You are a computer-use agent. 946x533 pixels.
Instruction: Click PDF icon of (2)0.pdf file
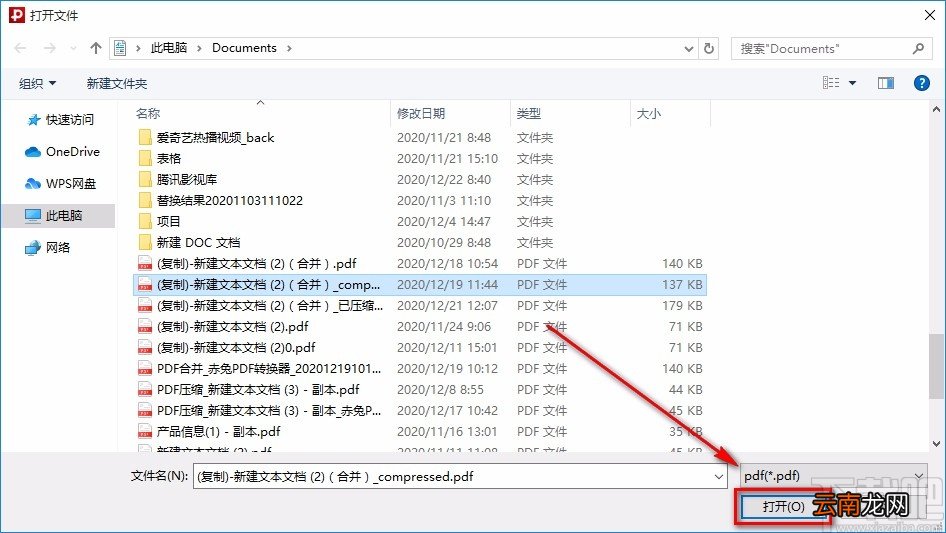pos(145,348)
